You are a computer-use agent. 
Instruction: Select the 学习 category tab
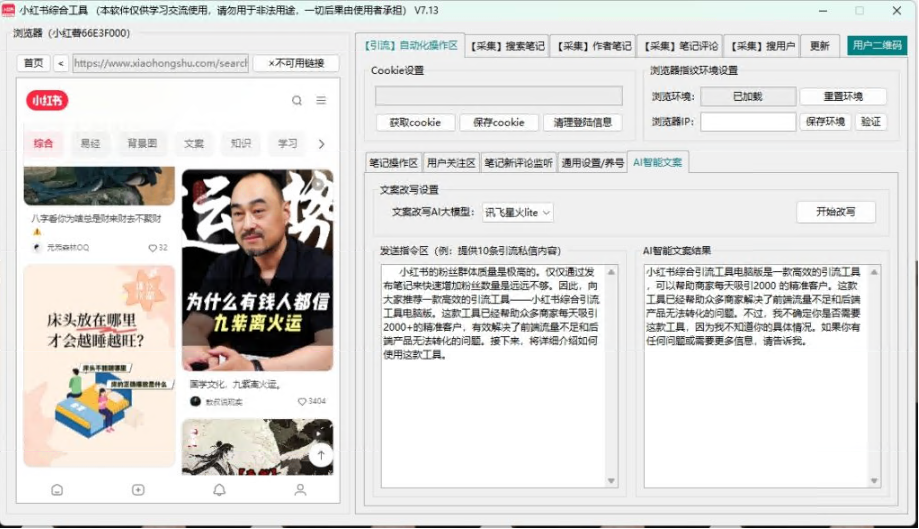tap(288, 144)
